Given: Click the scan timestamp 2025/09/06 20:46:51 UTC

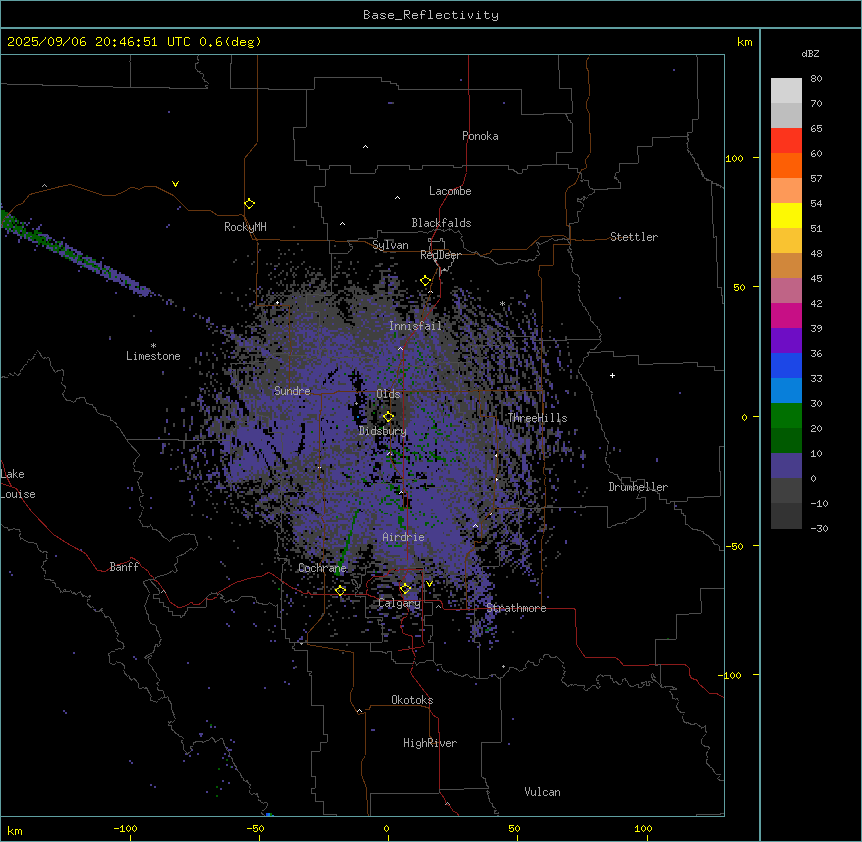Looking at the screenshot, I should point(98,42).
